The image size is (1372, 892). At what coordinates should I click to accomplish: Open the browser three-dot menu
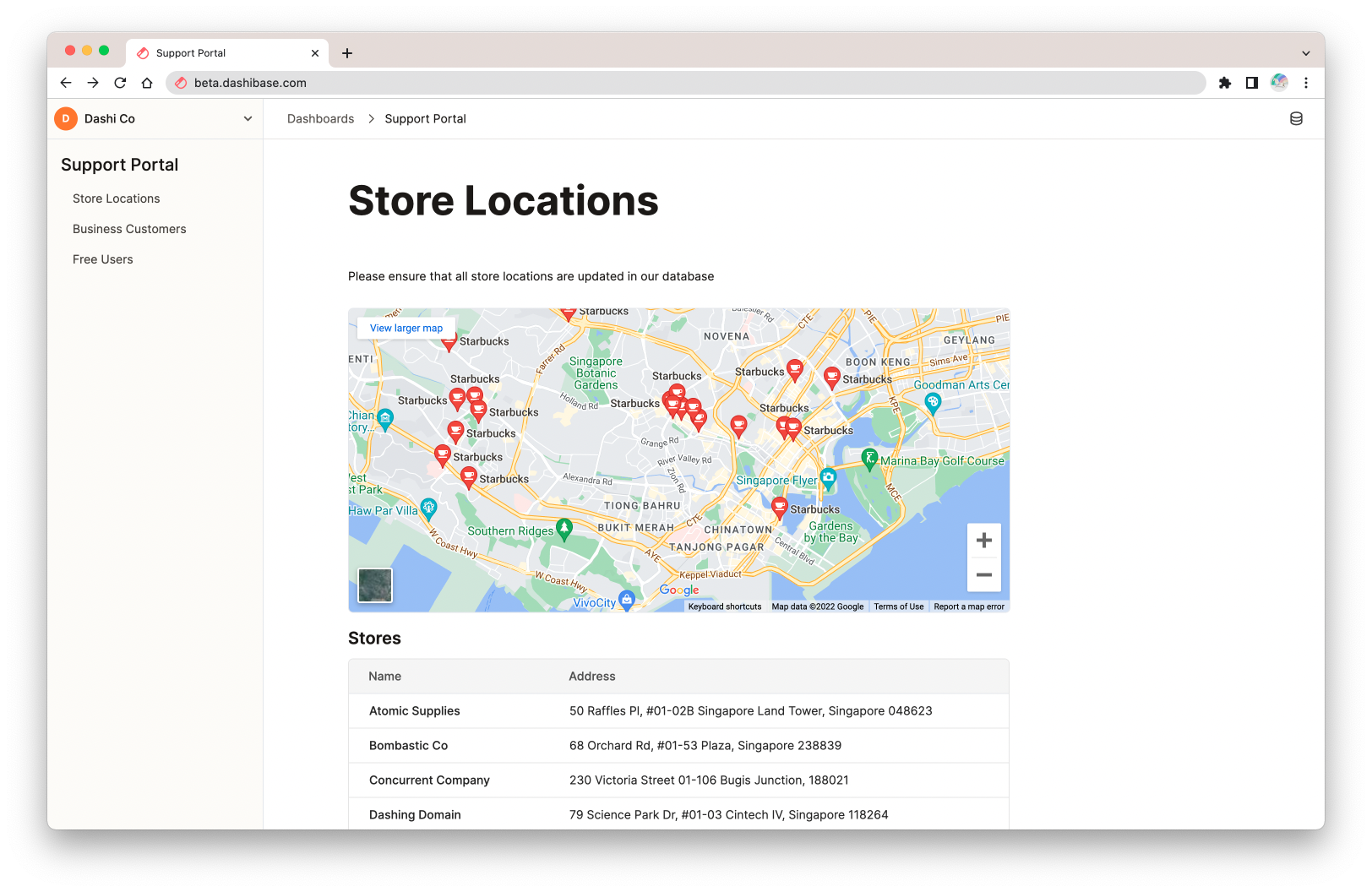(x=1306, y=83)
